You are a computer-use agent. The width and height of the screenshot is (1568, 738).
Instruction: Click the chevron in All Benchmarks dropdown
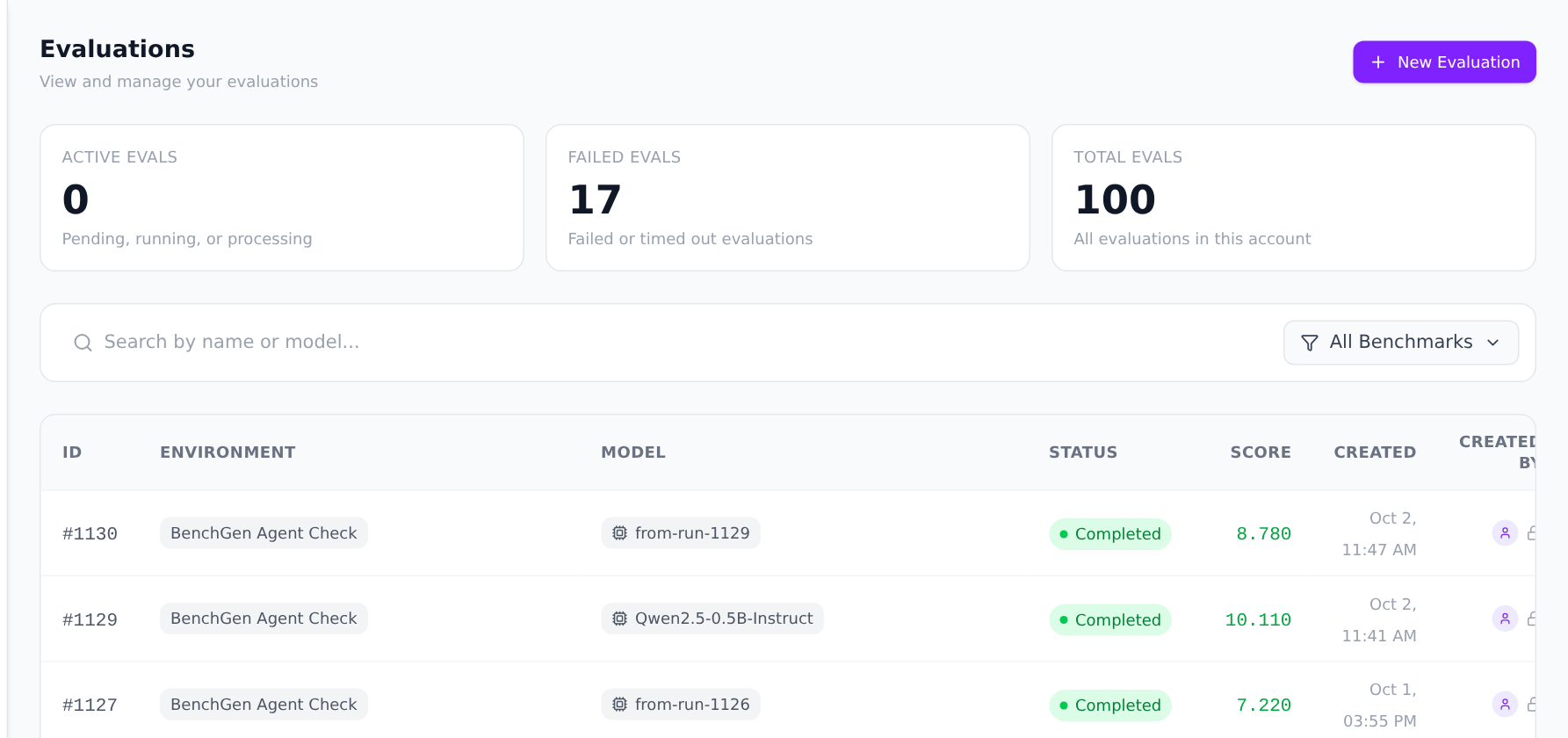pos(1492,343)
